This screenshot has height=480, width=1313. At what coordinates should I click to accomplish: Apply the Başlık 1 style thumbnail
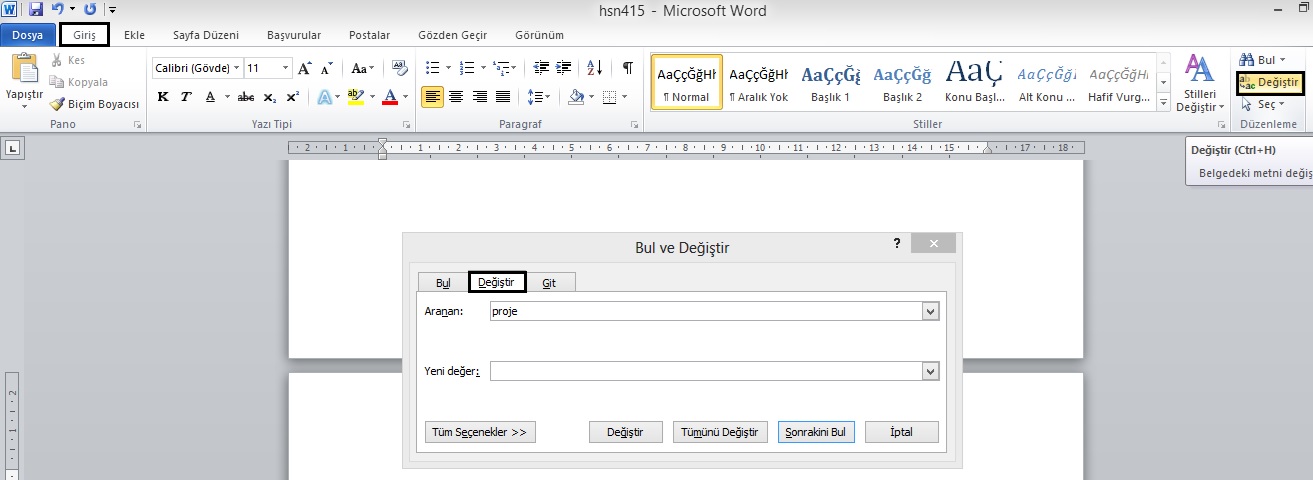point(830,82)
